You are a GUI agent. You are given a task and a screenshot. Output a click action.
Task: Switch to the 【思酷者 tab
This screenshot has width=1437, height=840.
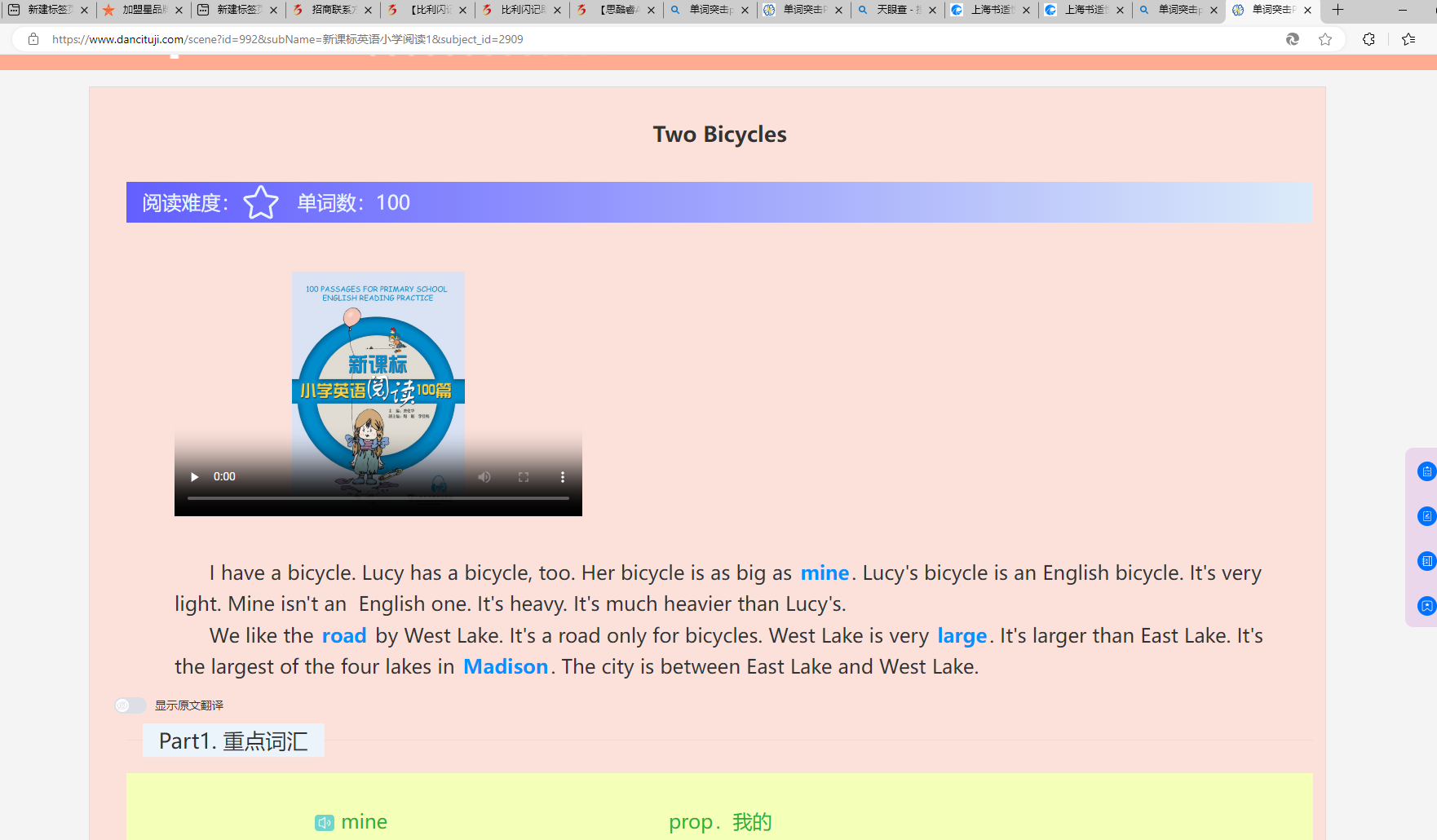pos(617,10)
